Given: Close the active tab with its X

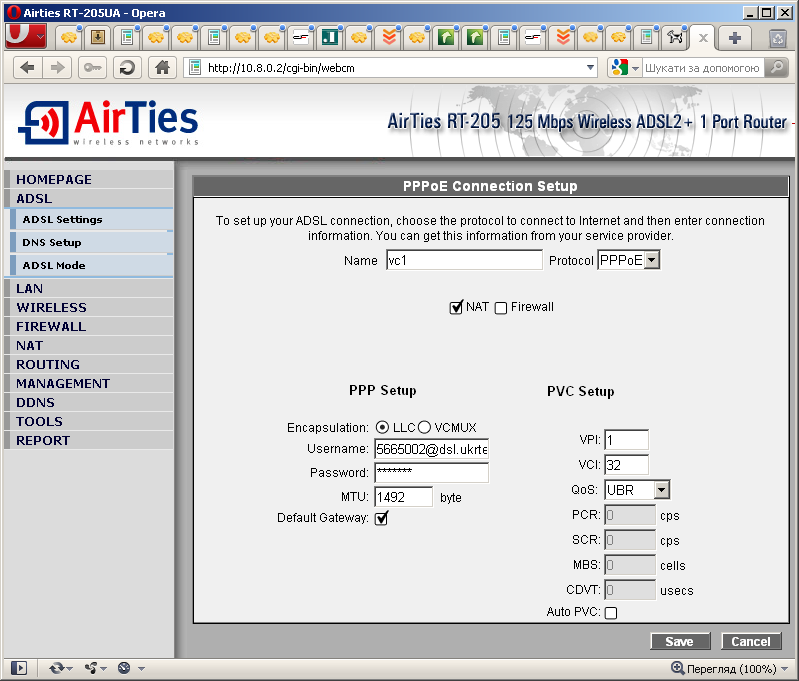Looking at the screenshot, I should tap(703, 38).
